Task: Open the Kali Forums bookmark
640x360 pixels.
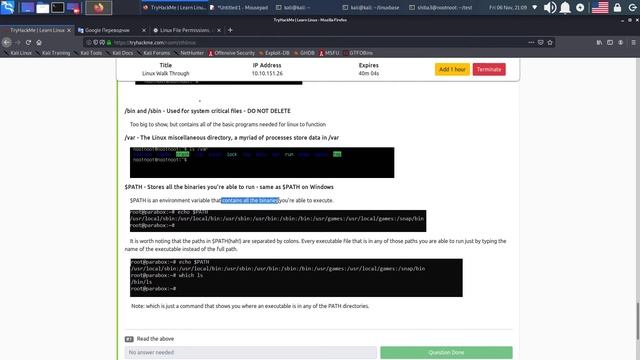Action: [x=153, y=53]
